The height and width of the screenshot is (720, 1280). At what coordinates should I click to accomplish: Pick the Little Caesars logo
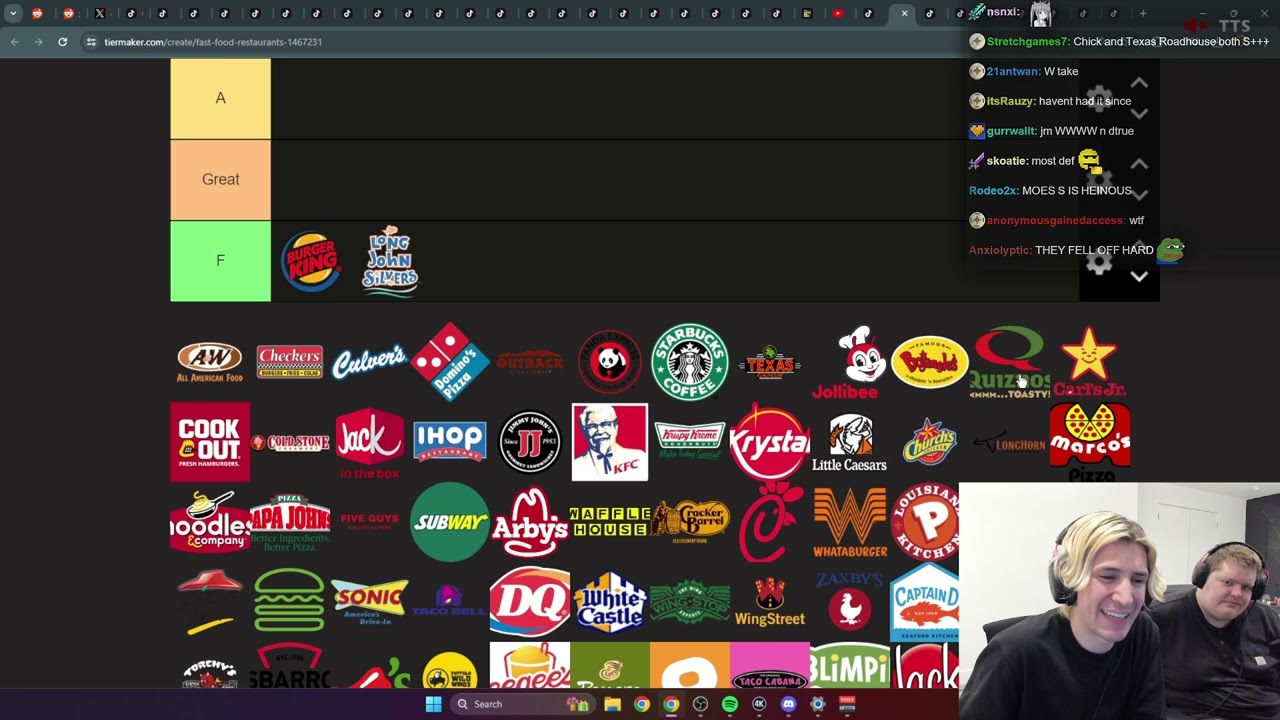coord(850,442)
